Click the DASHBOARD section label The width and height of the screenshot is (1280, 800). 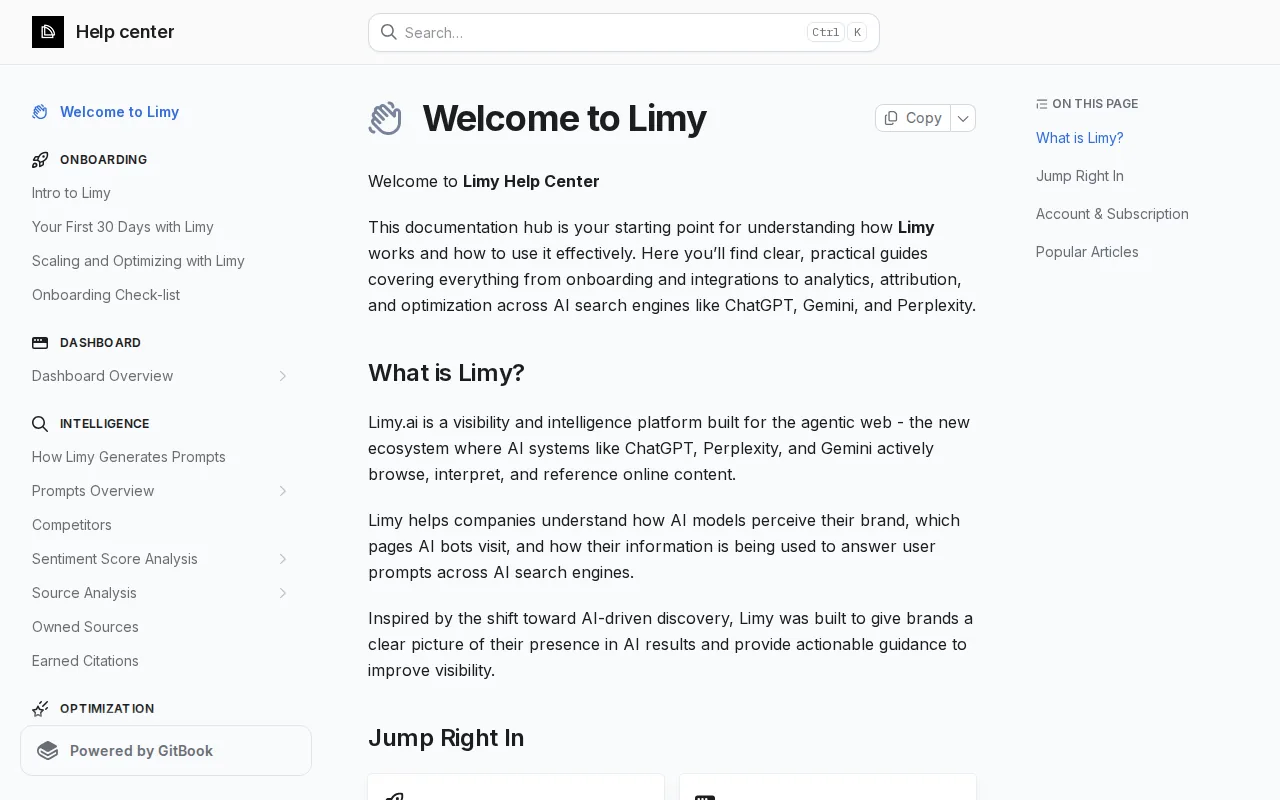[x=100, y=343]
